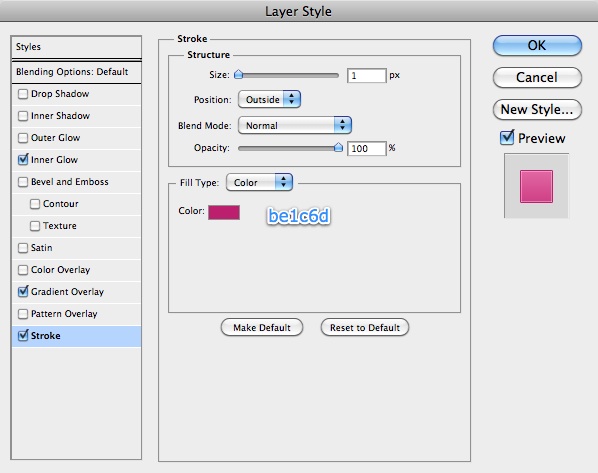Screen dimensions: 598x473
Task: Check the Pattern Overlay checkbox
Action: pyautogui.click(x=23, y=314)
